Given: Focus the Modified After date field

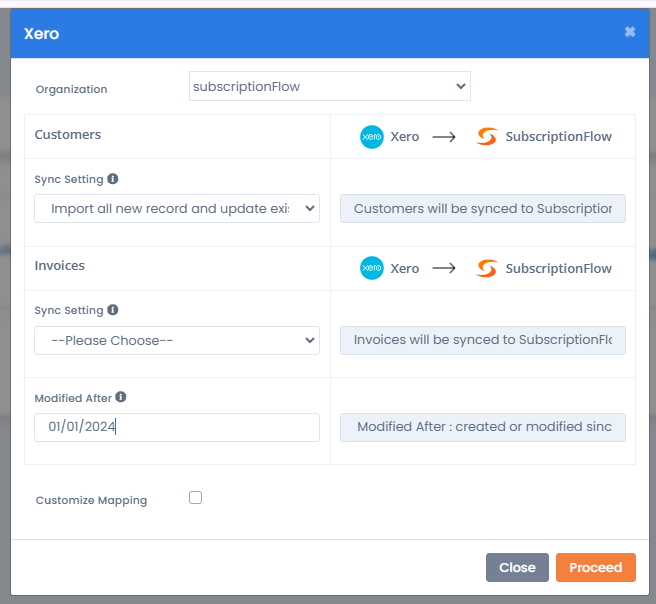Looking at the screenshot, I should (177, 427).
